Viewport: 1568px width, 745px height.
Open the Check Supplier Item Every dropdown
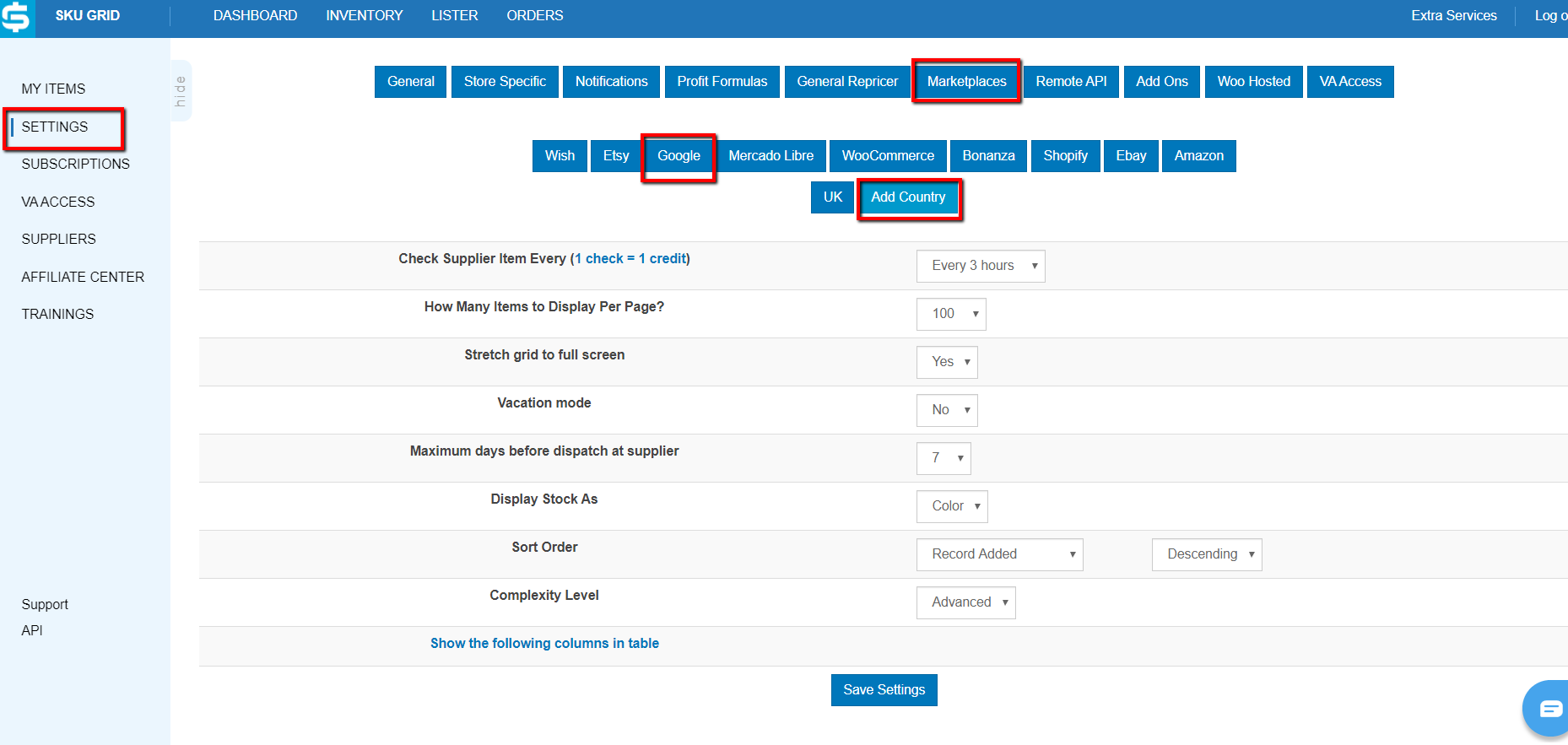pyautogui.click(x=981, y=266)
